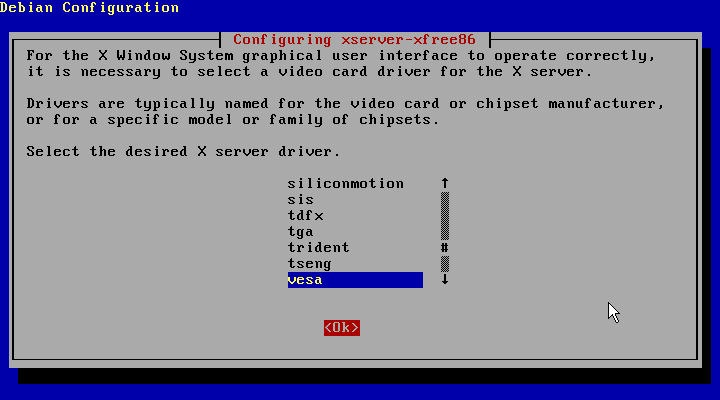Image resolution: width=720 pixels, height=400 pixels.
Task: Click the # scrollbar position marker
Action: 444,248
